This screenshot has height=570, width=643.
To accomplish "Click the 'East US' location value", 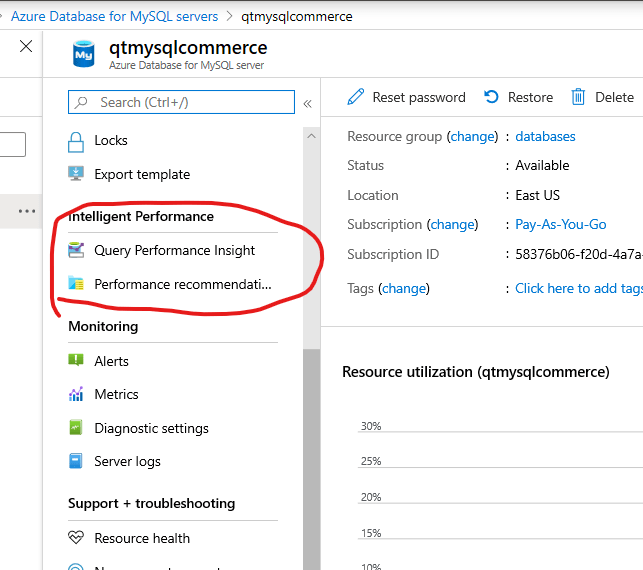I will tap(537, 195).
